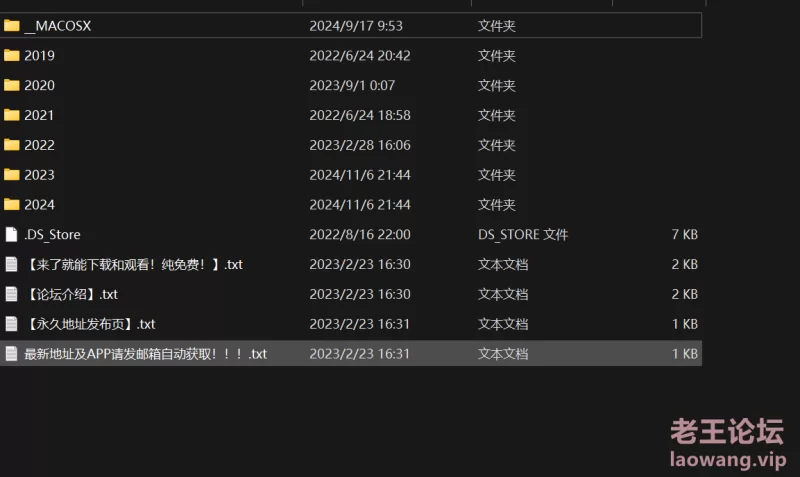This screenshot has height=477, width=800.
Task: Select the folder named 2020
Action: click(x=39, y=85)
